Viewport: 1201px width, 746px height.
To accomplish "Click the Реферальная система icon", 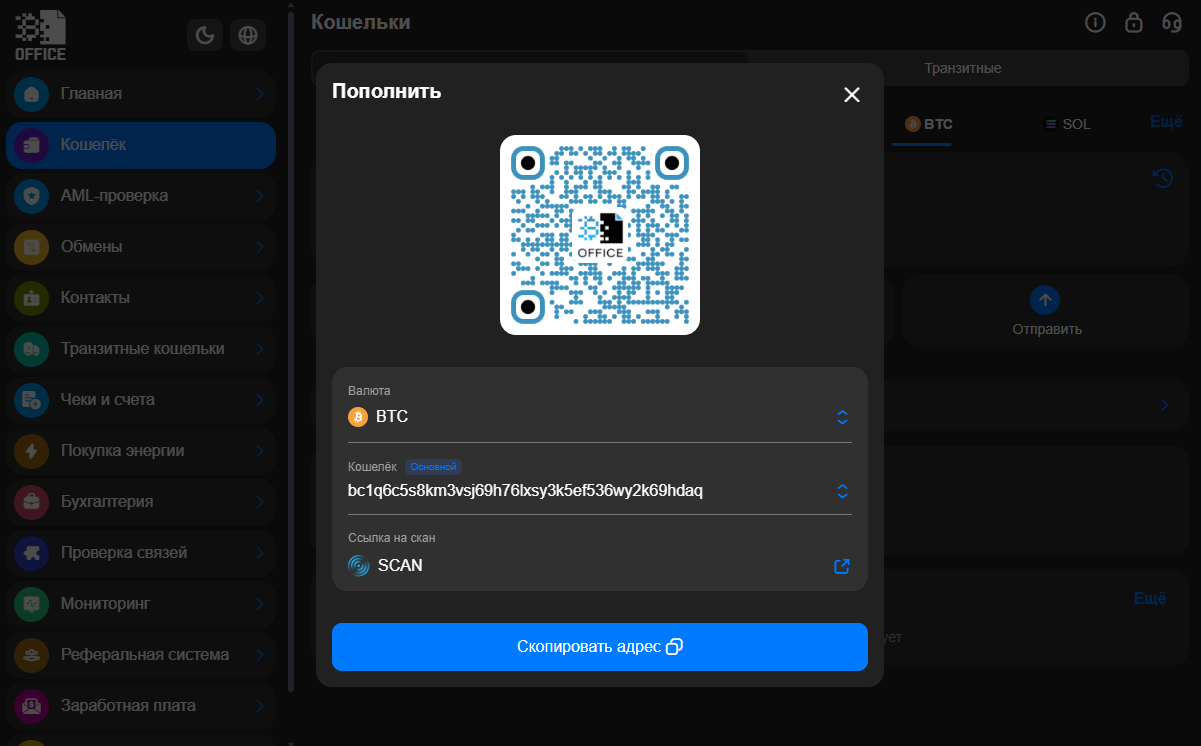I will (x=31, y=655).
